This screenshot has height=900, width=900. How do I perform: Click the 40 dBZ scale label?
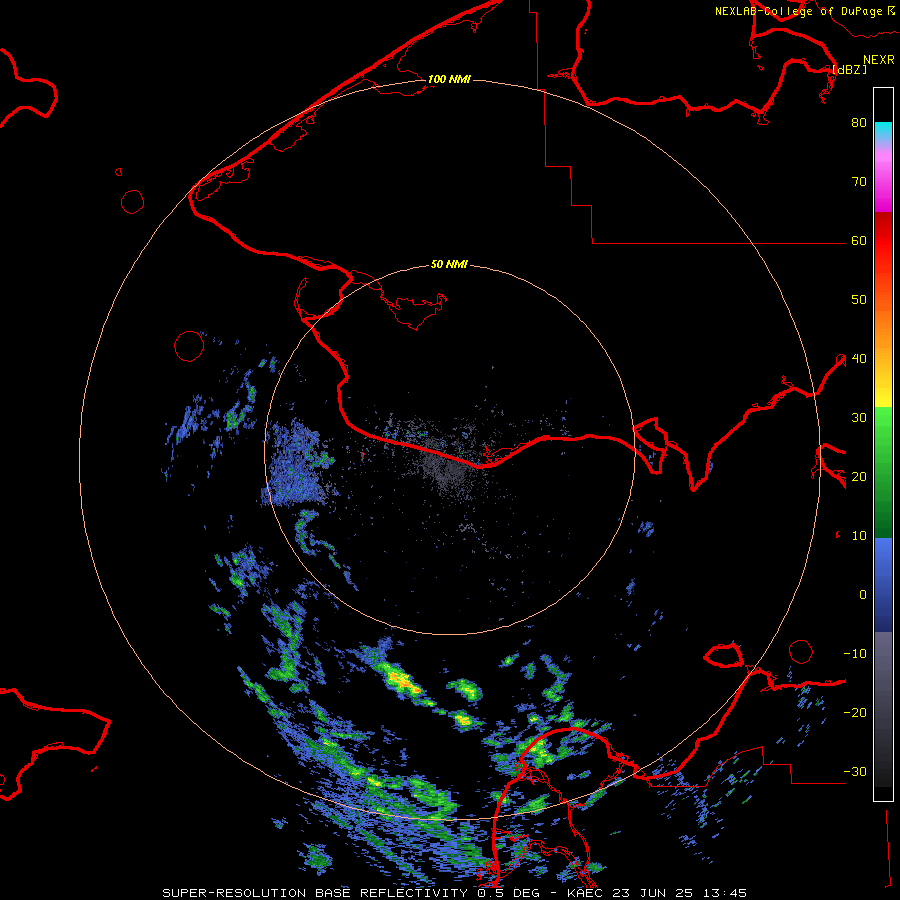click(x=859, y=359)
